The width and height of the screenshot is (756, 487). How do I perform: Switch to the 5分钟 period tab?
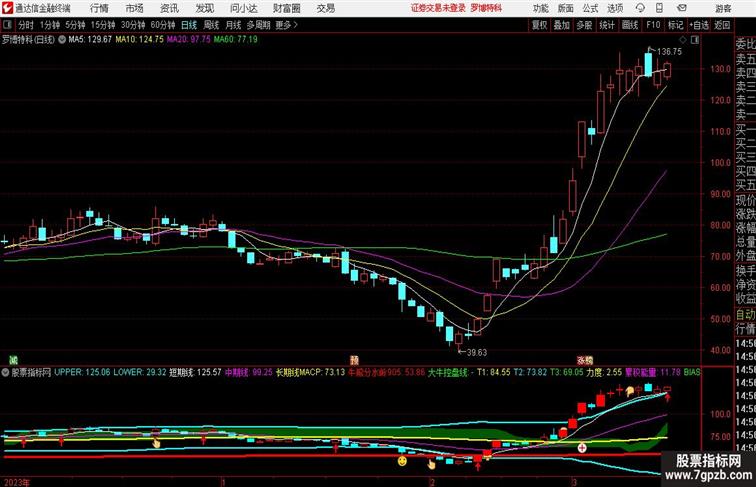[x=75, y=25]
